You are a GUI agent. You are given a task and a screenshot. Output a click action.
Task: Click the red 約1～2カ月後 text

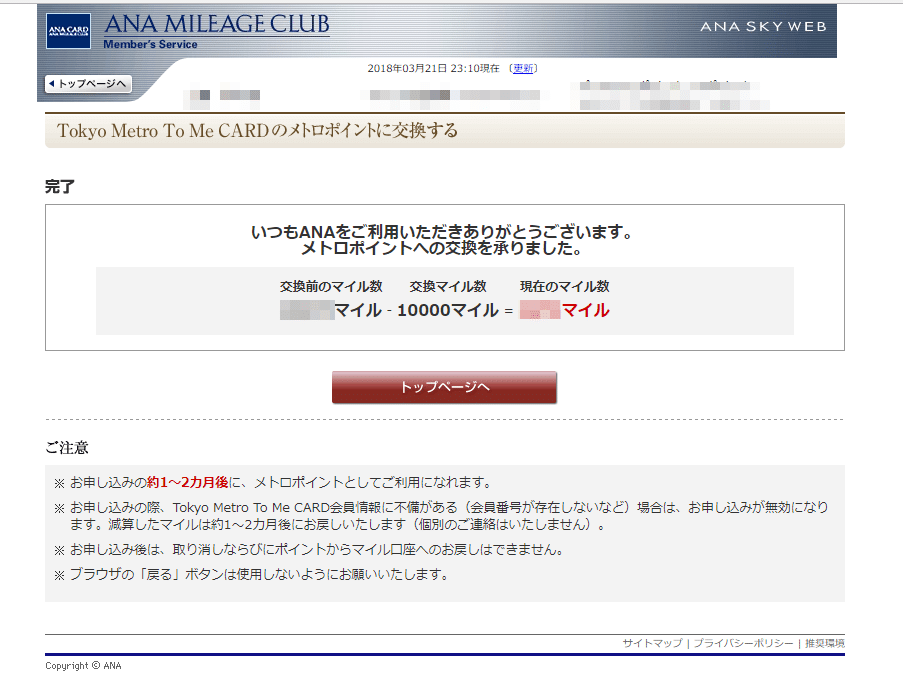pos(187,482)
